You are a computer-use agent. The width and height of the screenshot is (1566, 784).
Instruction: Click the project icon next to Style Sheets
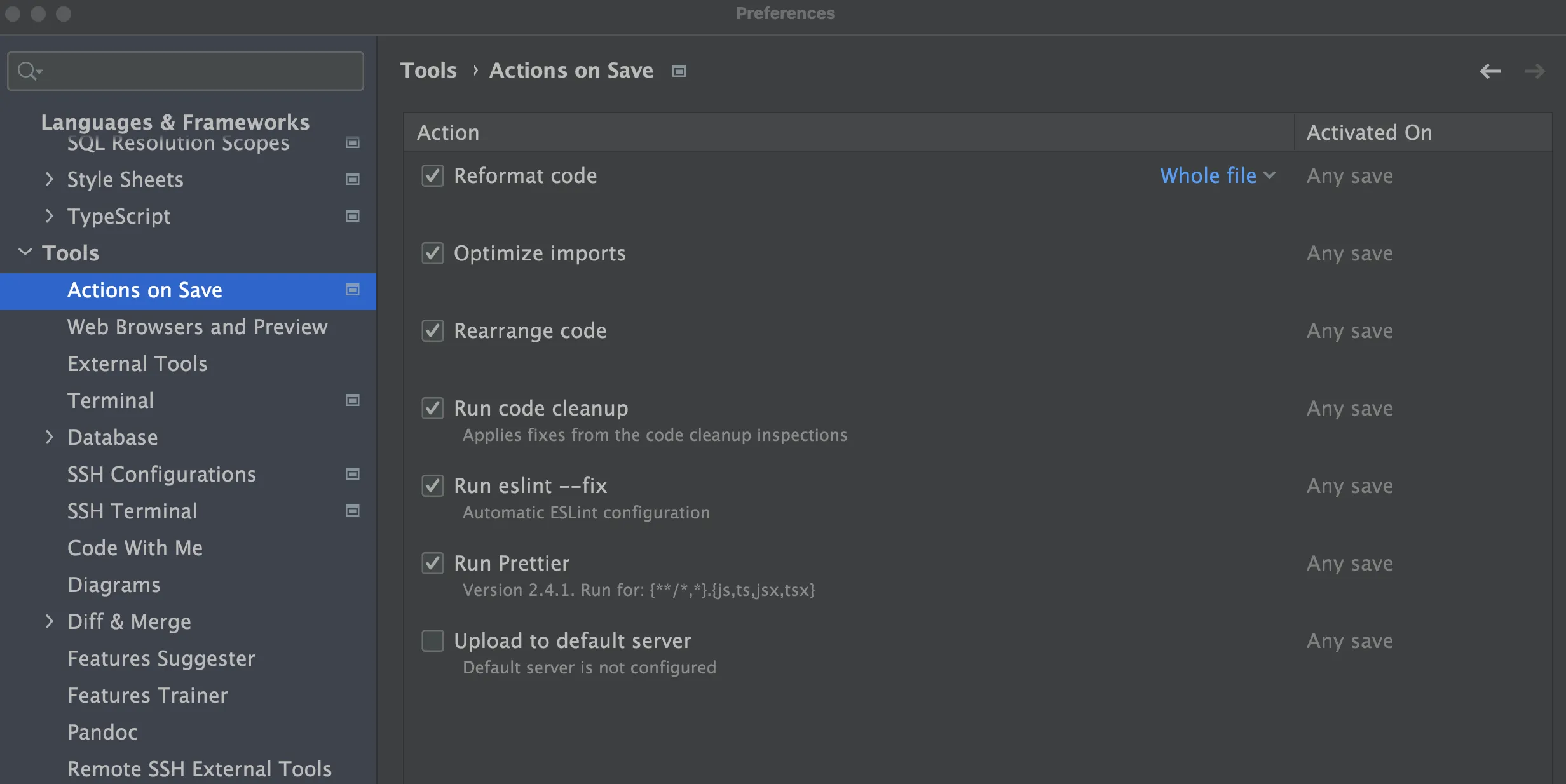352,179
